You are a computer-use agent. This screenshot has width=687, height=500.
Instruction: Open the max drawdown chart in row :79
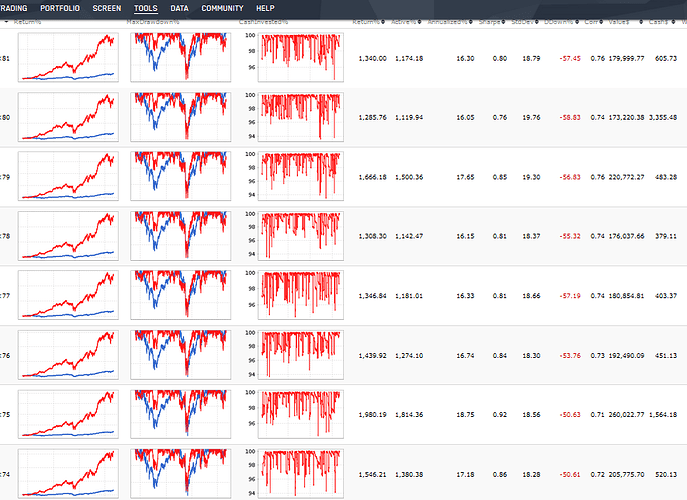point(181,176)
